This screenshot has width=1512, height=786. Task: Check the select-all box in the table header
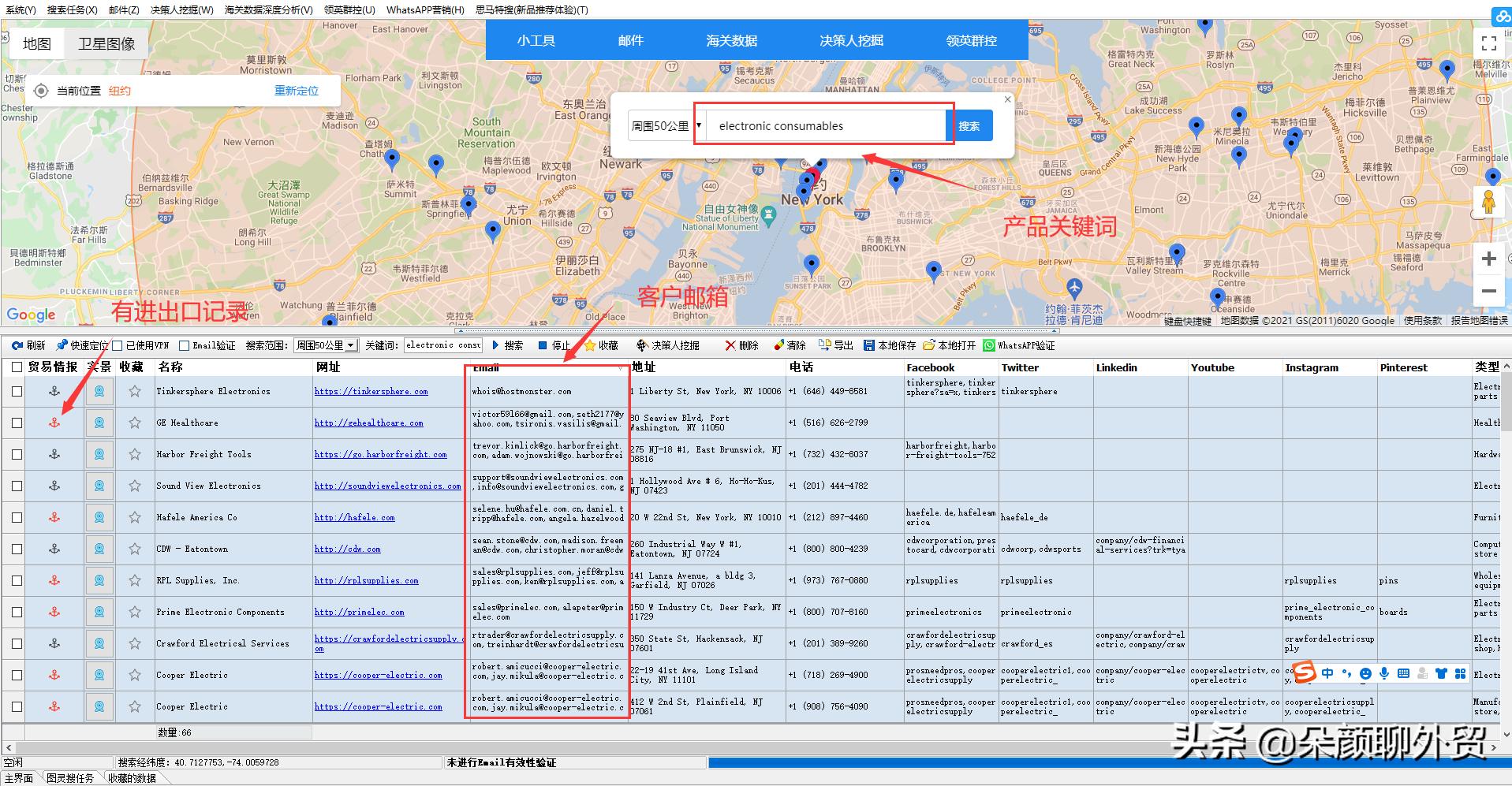click(x=17, y=367)
